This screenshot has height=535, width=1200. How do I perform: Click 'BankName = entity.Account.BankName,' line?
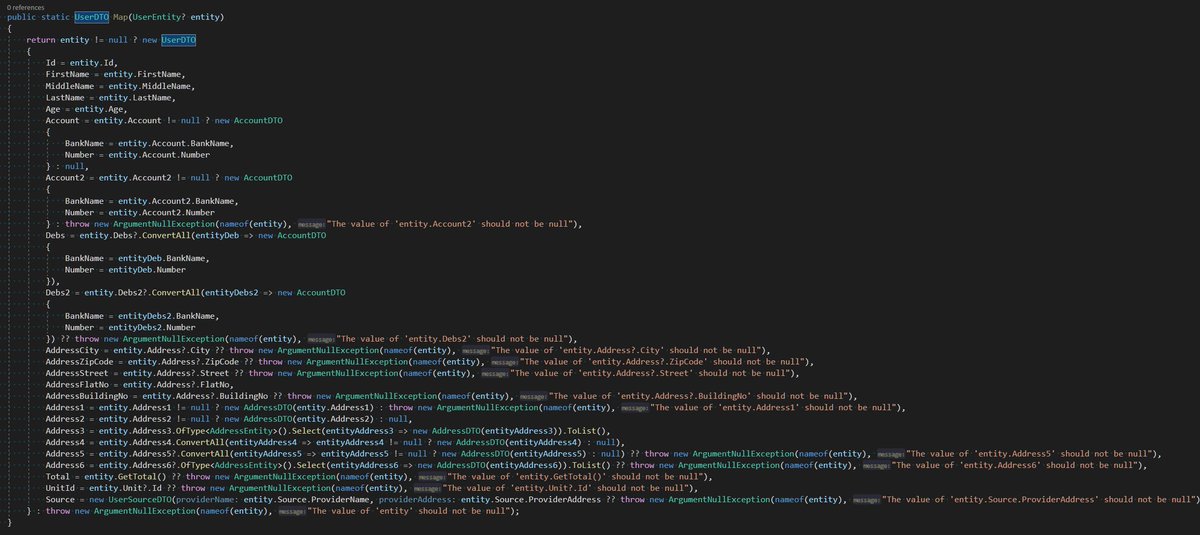(149, 144)
